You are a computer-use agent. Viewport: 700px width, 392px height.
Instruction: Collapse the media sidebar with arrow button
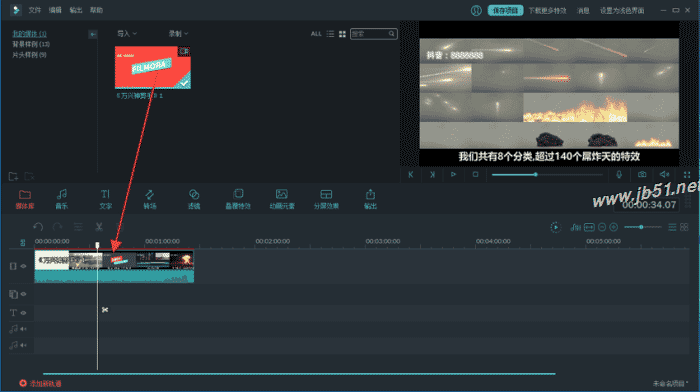(92, 34)
